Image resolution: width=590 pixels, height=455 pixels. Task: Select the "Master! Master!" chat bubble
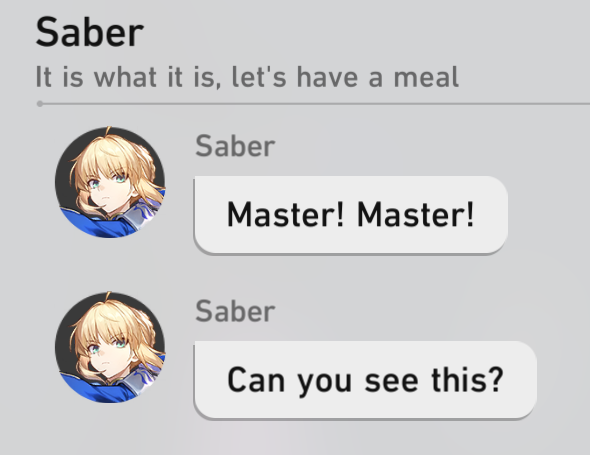[x=351, y=215]
